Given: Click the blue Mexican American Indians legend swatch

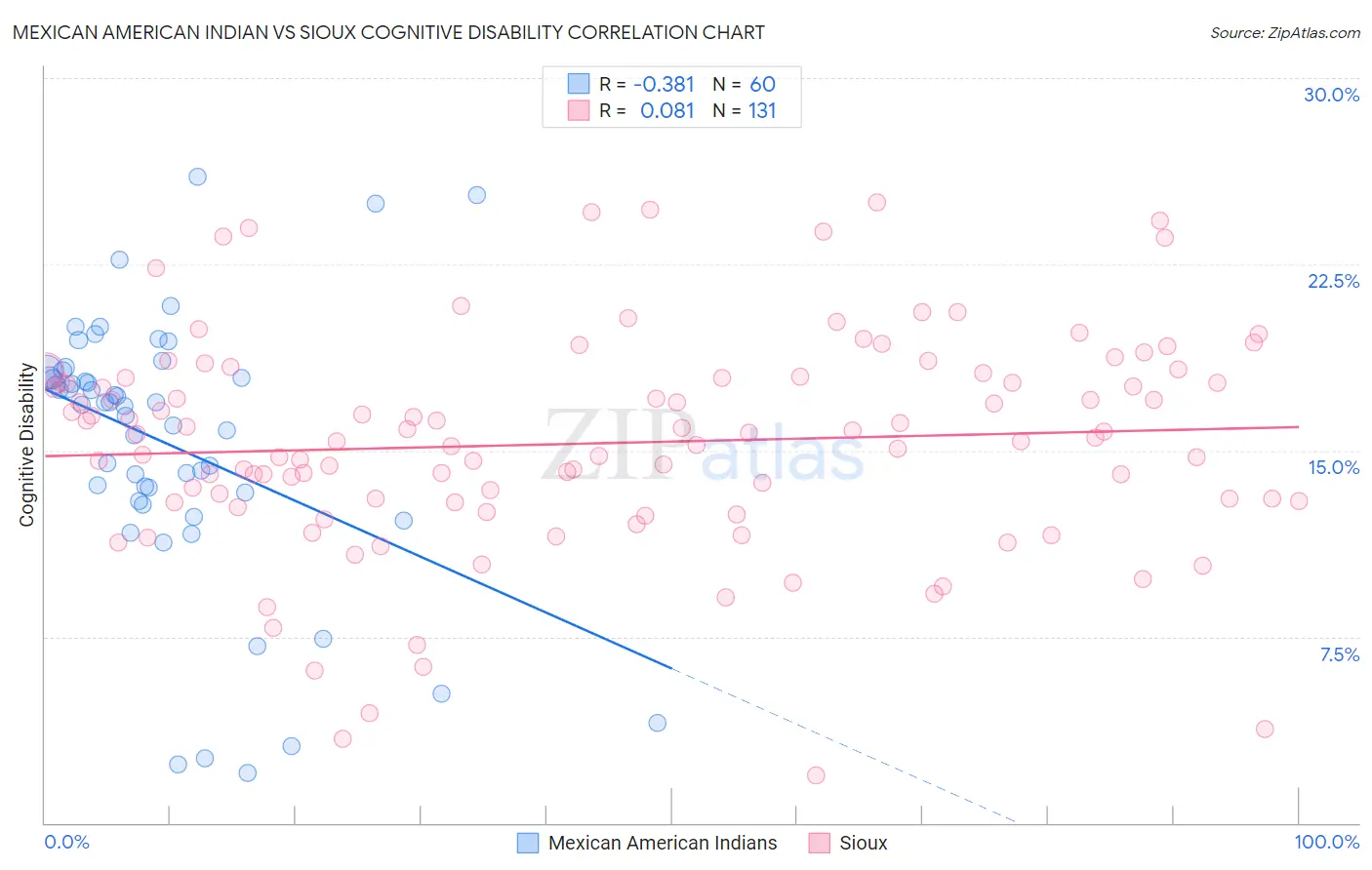Looking at the screenshot, I should click(x=528, y=843).
